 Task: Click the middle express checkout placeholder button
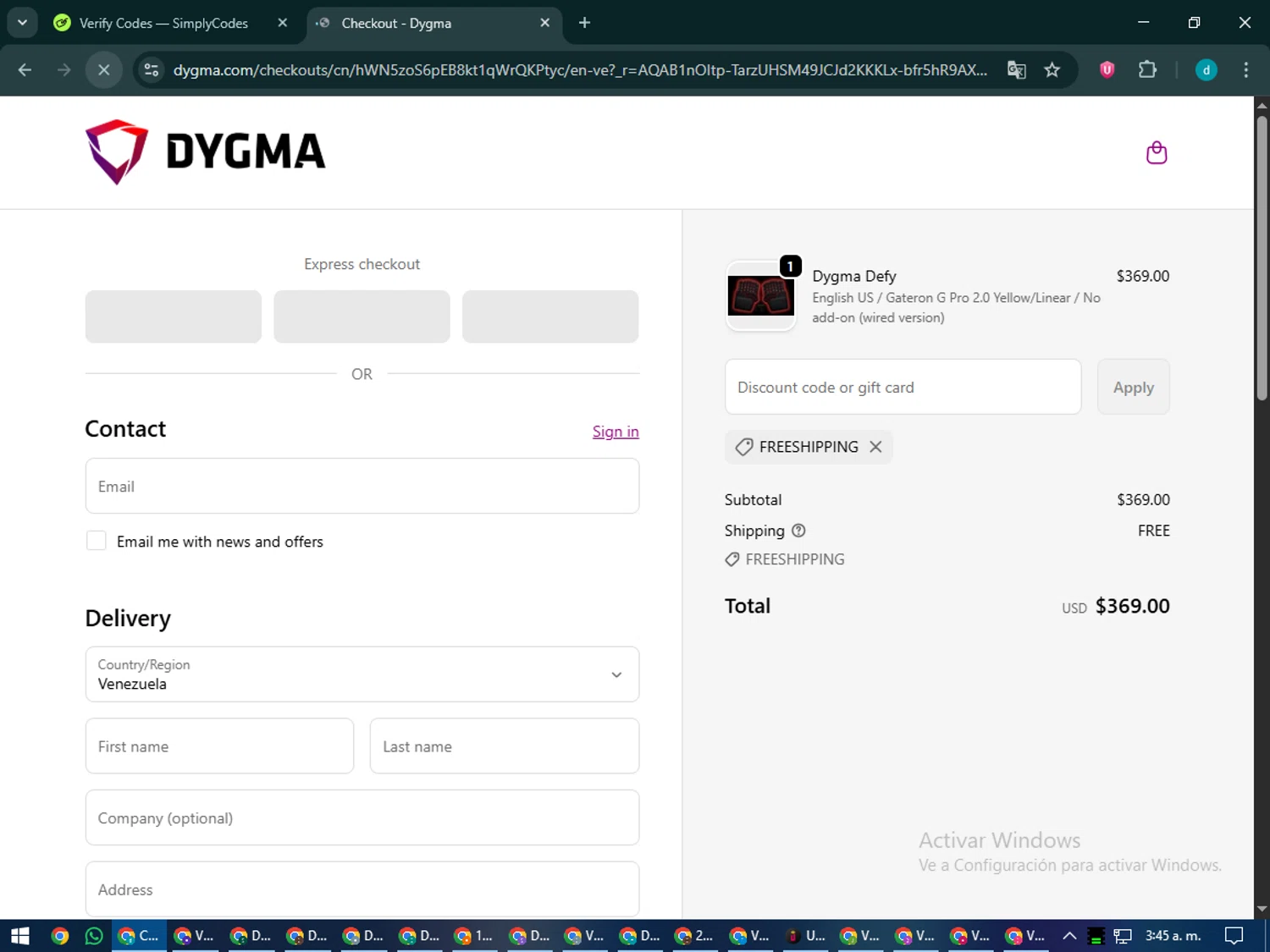click(362, 316)
